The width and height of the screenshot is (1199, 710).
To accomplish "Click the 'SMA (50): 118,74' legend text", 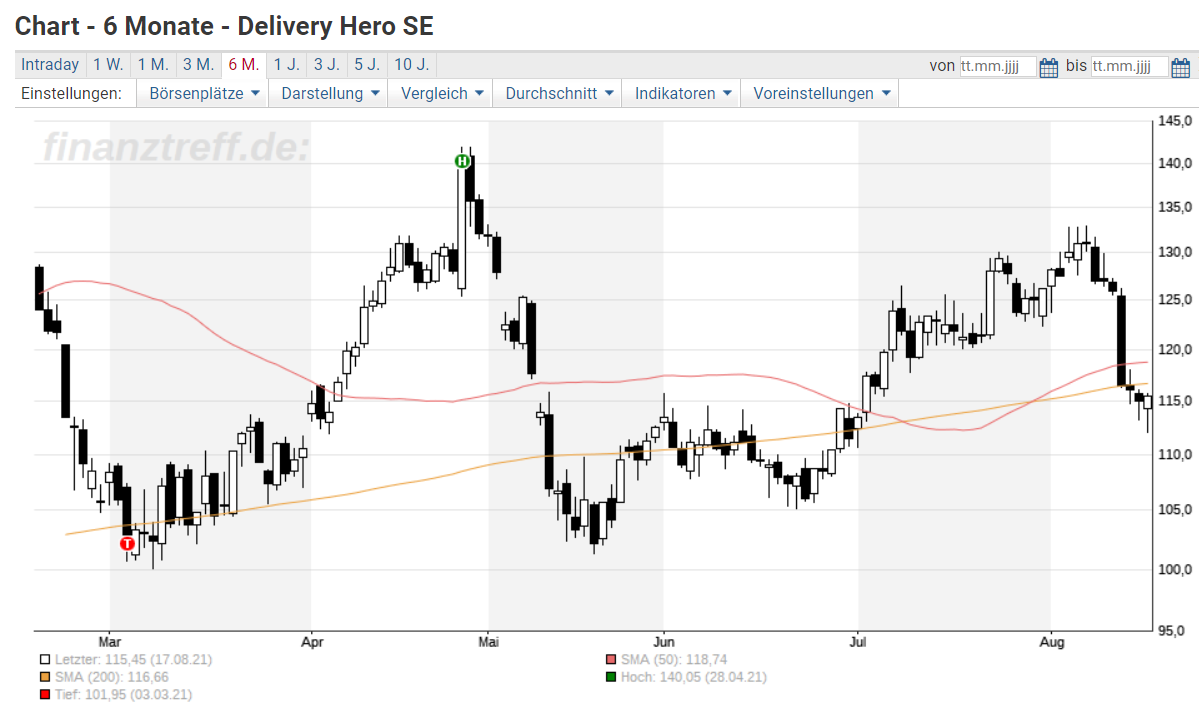I will coord(674,660).
